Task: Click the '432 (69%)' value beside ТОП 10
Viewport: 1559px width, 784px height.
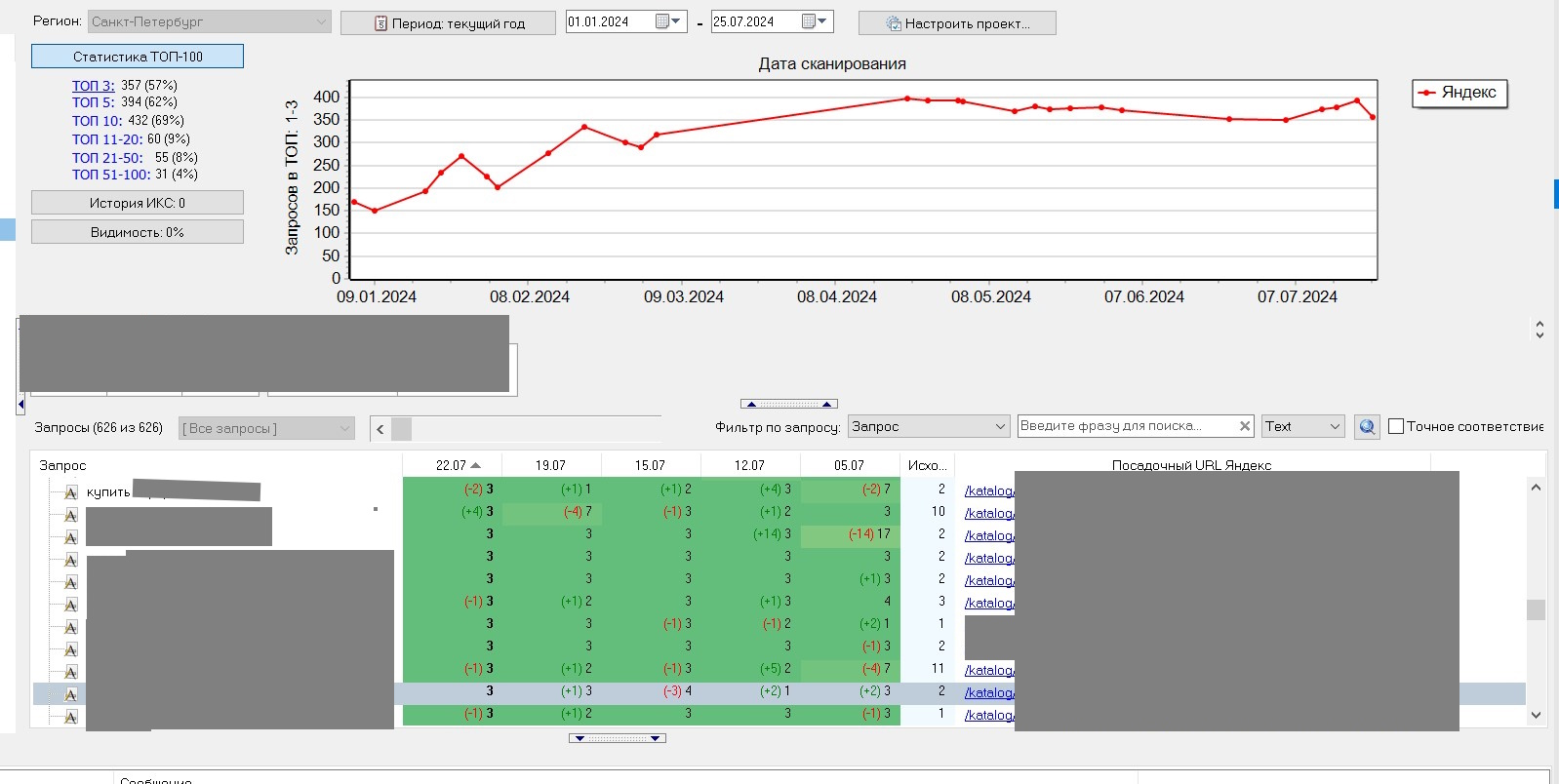Action: click(x=156, y=121)
